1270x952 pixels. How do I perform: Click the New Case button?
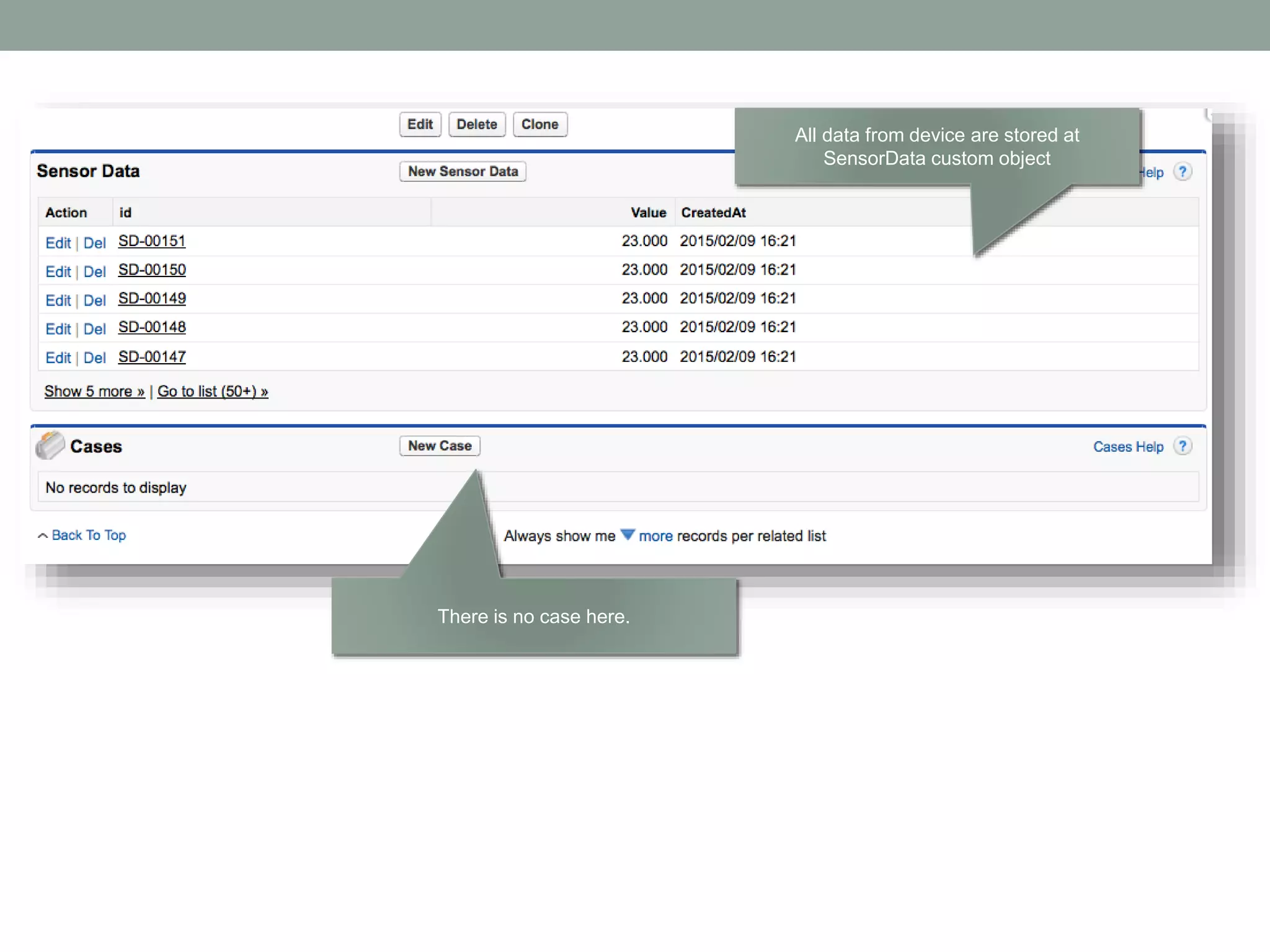[x=440, y=446]
